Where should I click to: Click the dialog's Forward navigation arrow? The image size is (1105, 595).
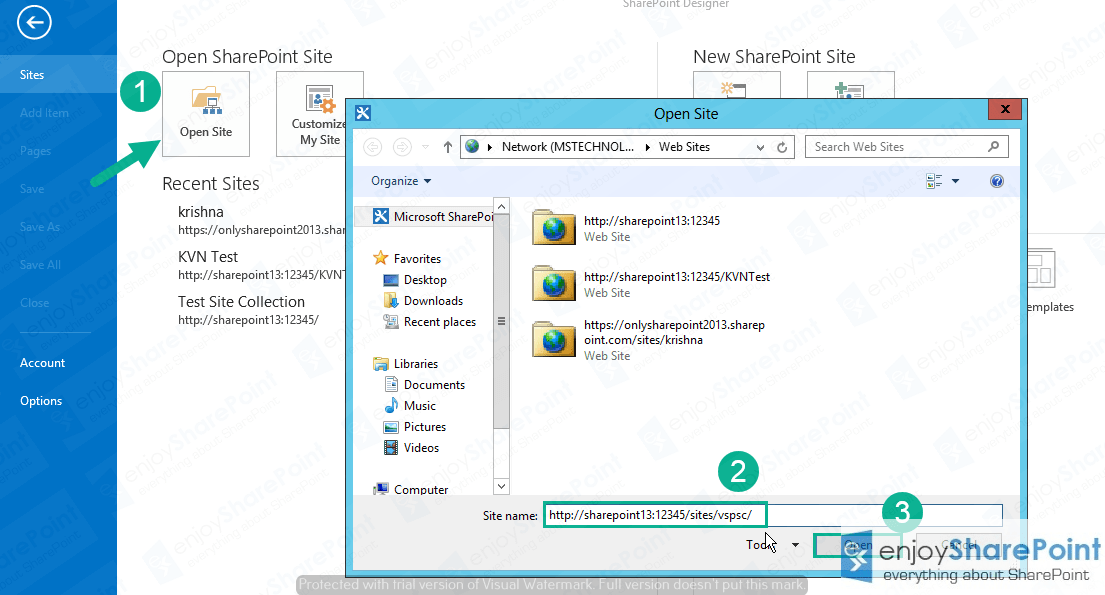402,147
